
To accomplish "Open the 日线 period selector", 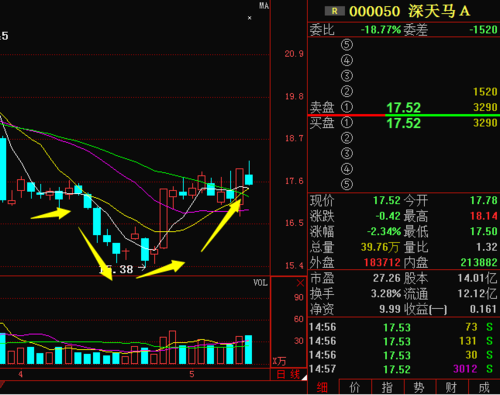I will click(x=288, y=375).
